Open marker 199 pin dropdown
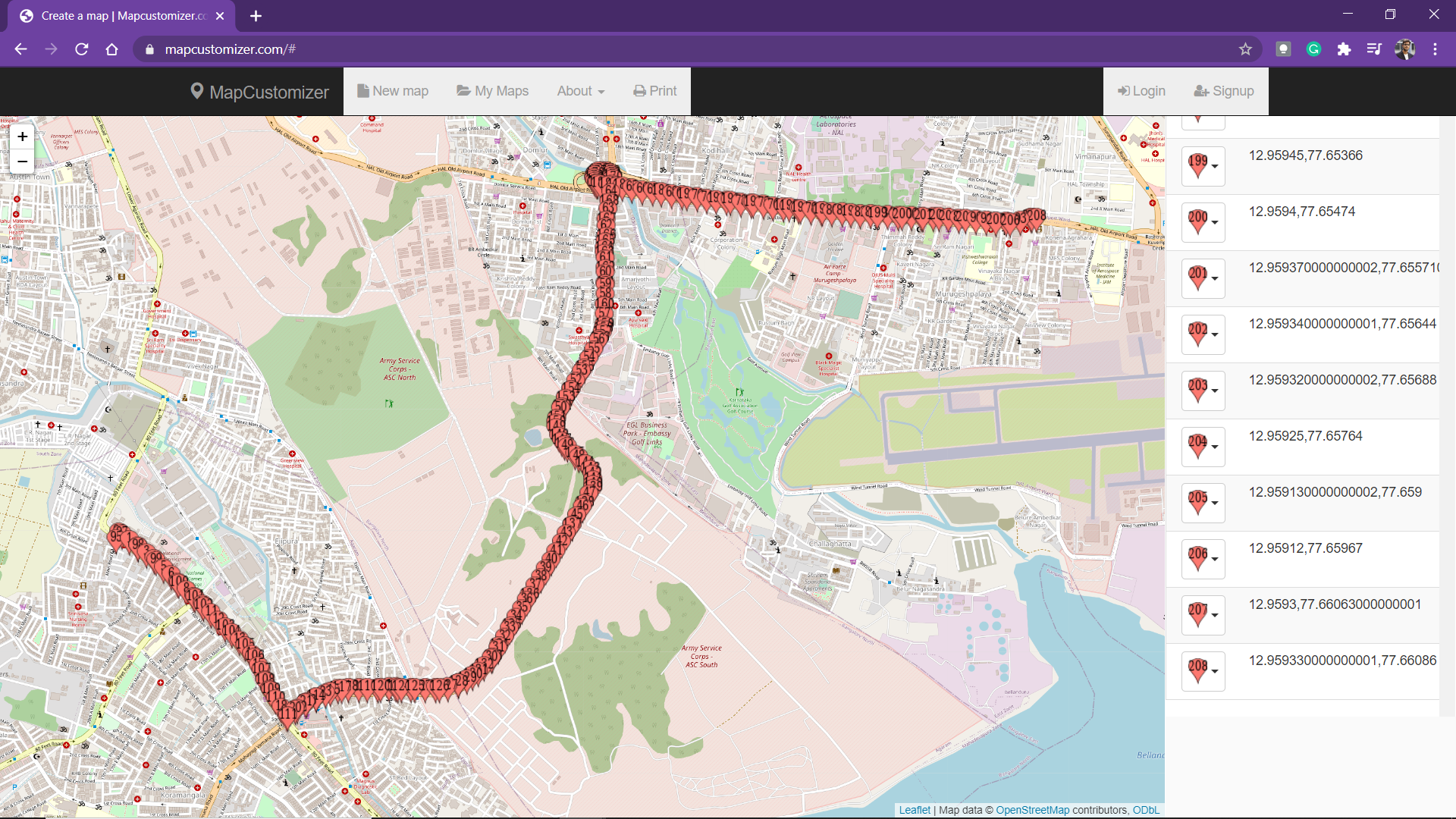Screen dimensions: 1456x819 pyautogui.click(x=1203, y=166)
